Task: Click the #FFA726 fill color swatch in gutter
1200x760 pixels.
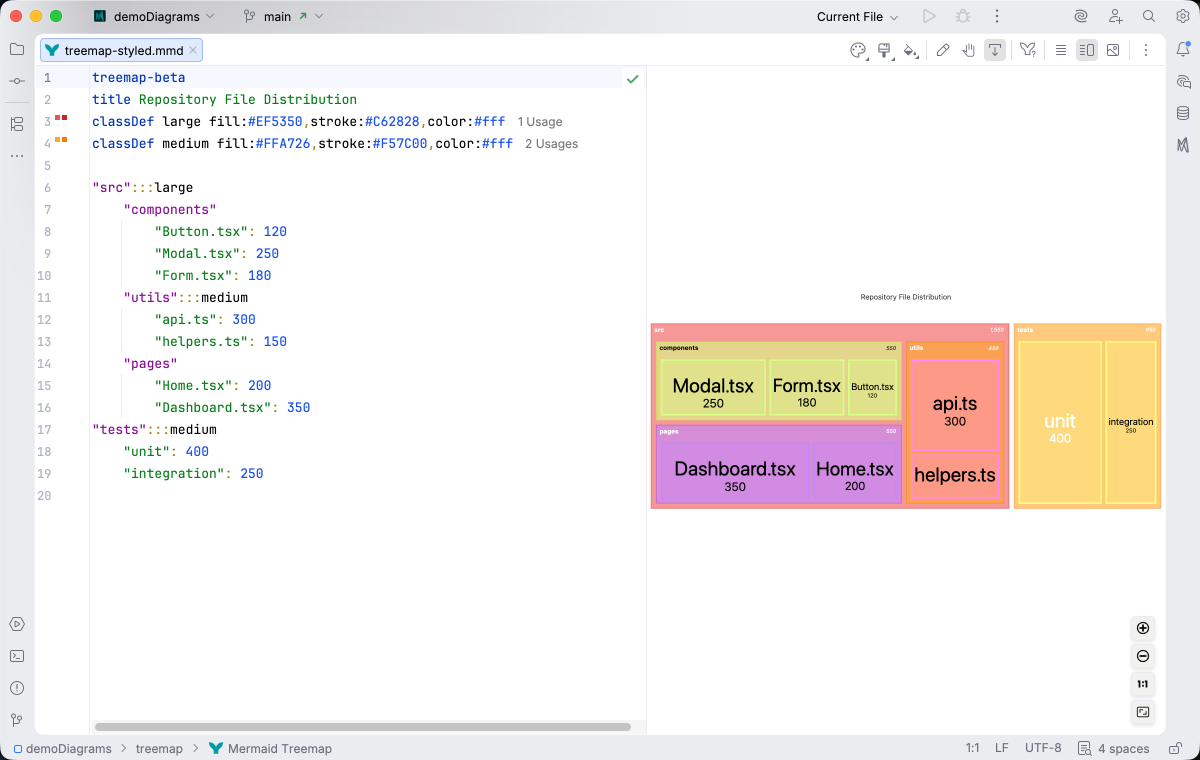Action: pyautogui.click(x=57, y=139)
